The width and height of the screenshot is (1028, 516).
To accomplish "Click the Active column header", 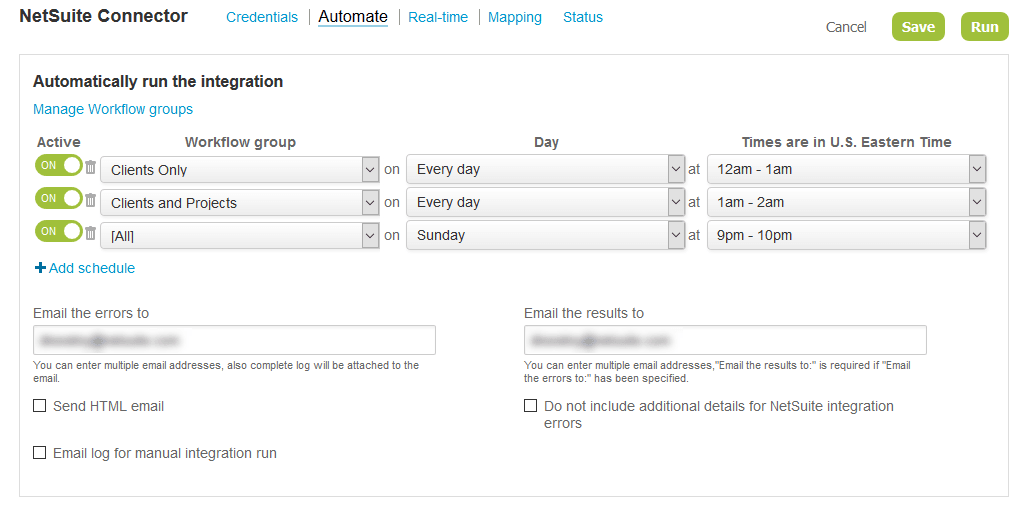I will (58, 142).
